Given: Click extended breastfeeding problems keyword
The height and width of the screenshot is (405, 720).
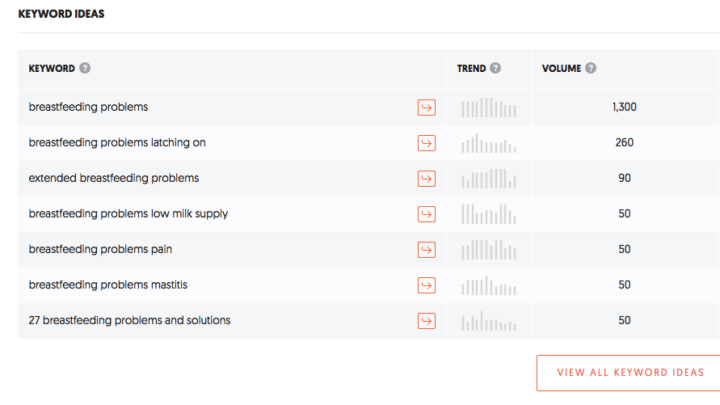Looking at the screenshot, I should [114, 178].
